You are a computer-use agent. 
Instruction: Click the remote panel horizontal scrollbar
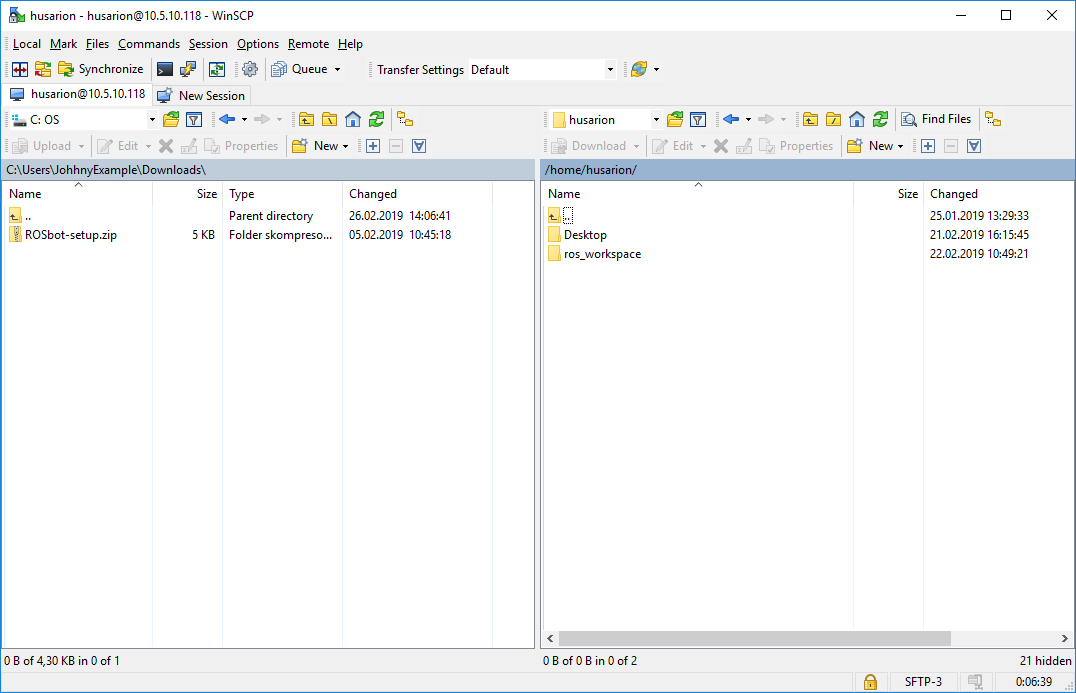coord(755,639)
